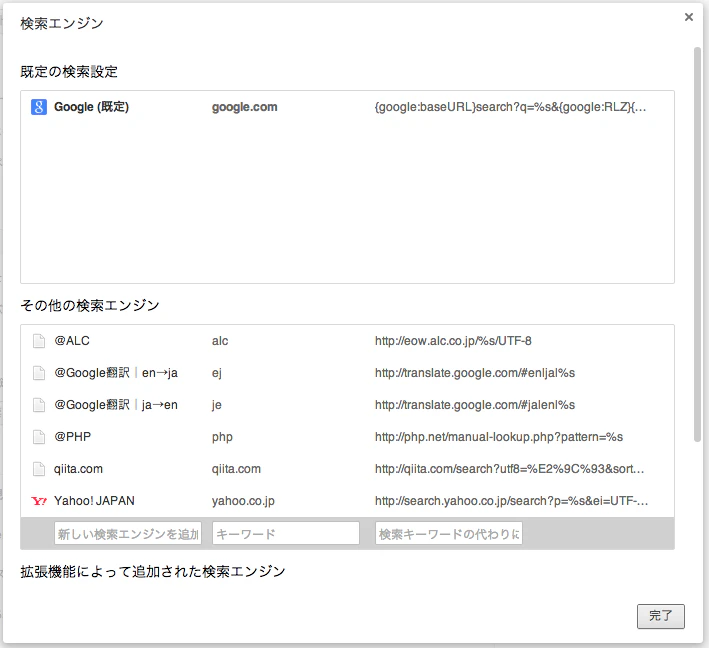The image size is (709, 648).
Task: Click the search.yahoo.co.jp/search?p=%s URL cell
Action: [511, 501]
